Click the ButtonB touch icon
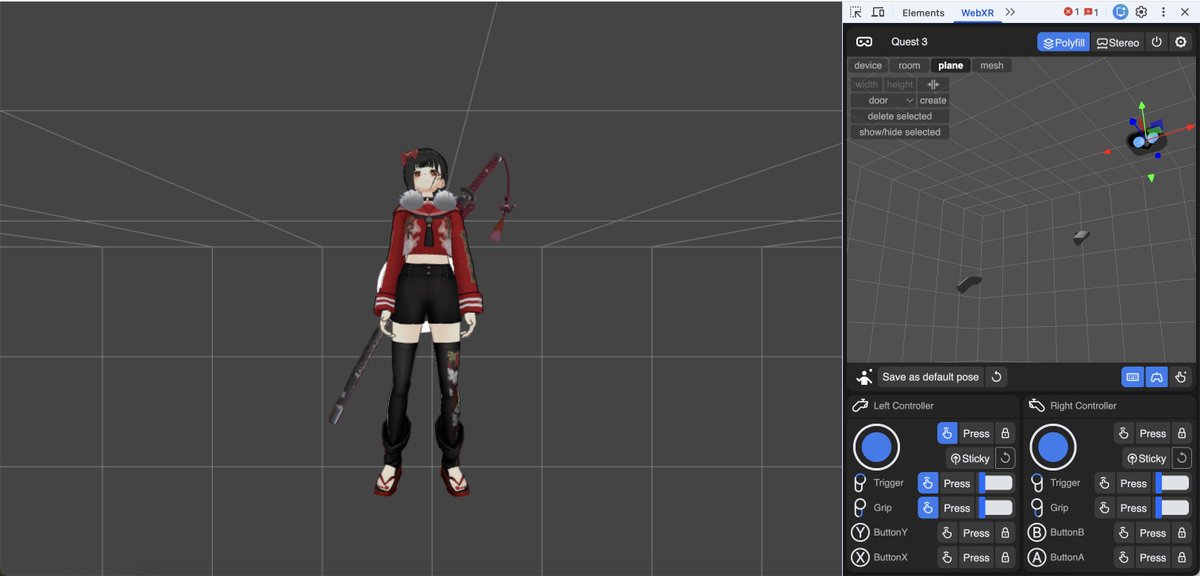 point(1124,533)
